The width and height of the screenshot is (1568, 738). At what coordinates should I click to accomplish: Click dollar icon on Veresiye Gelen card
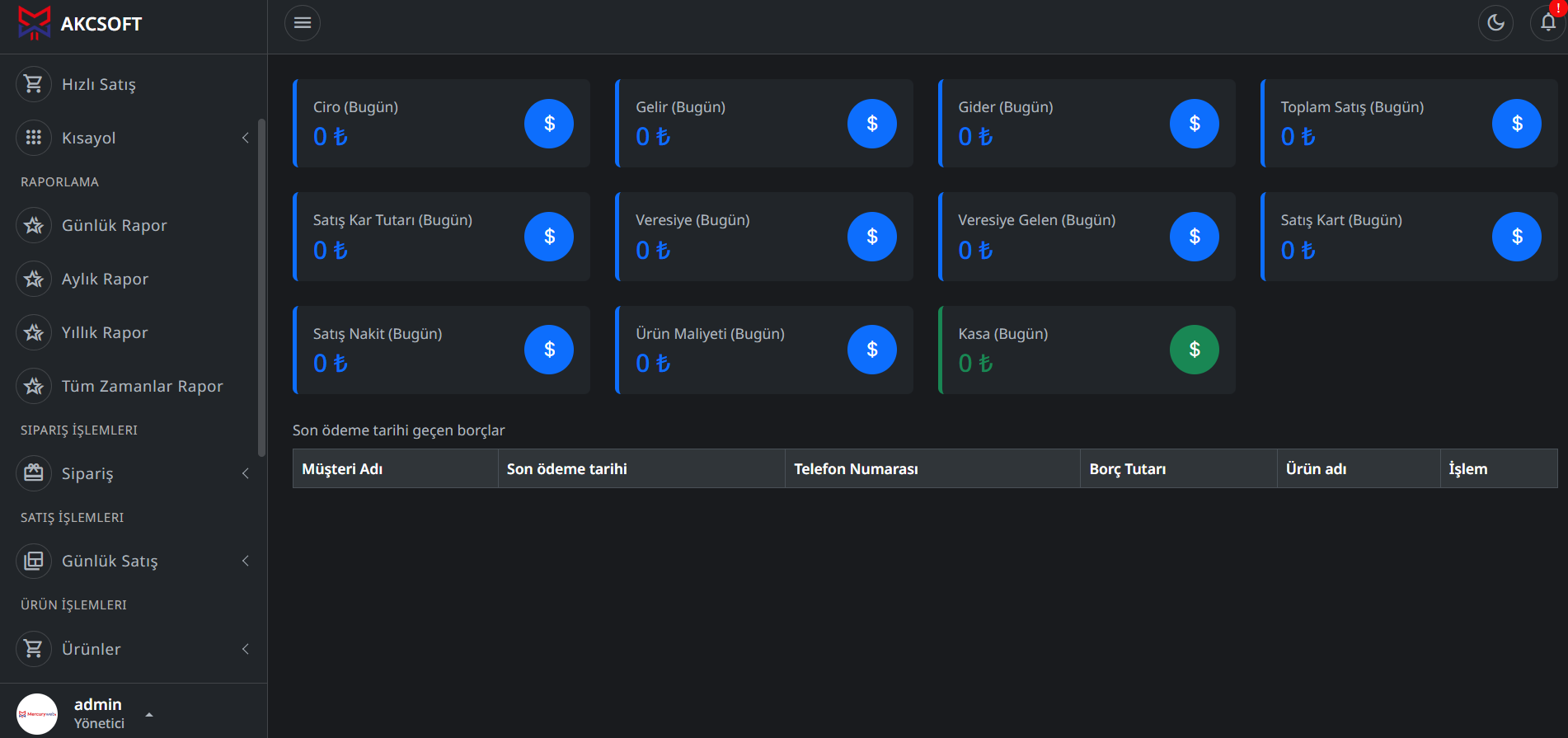click(1195, 237)
